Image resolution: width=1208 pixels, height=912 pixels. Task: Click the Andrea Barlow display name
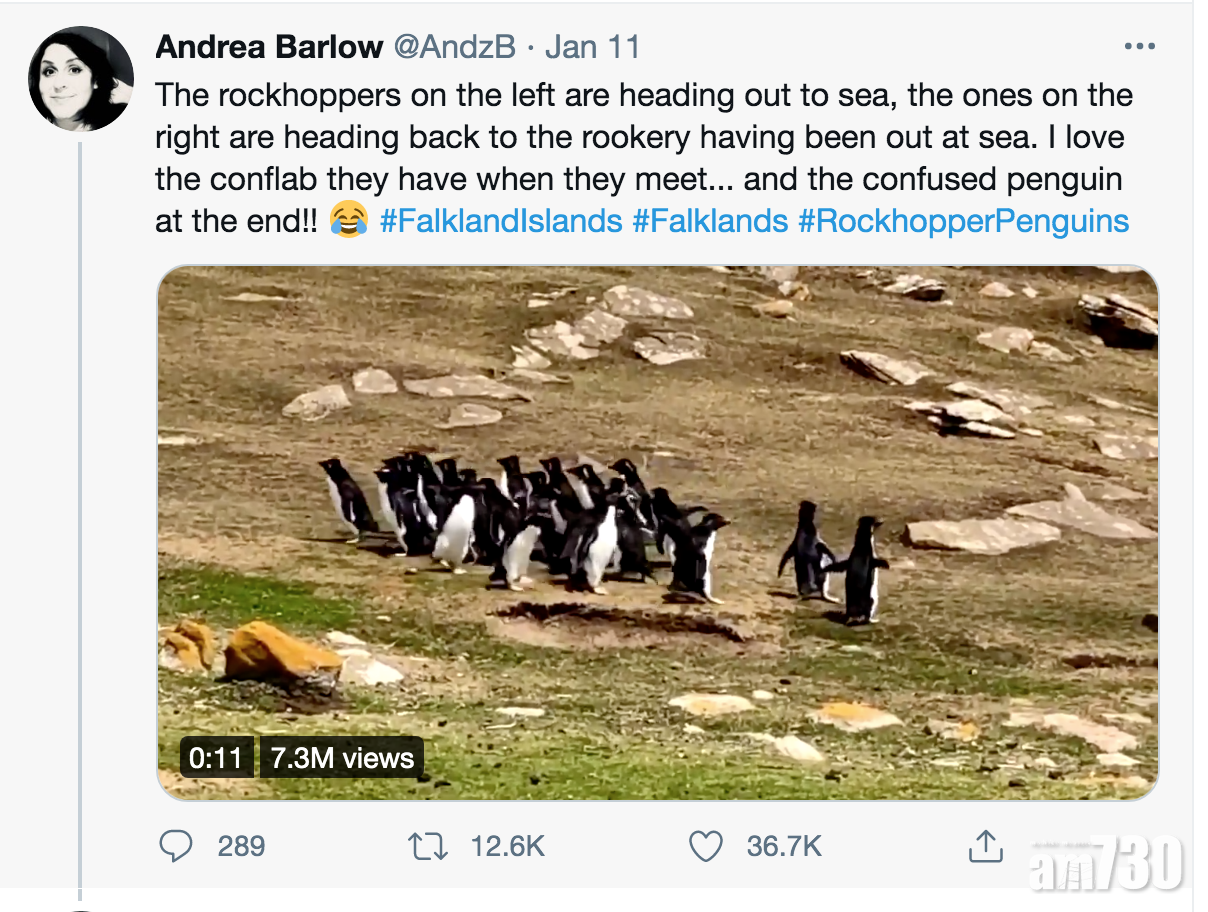(269, 47)
